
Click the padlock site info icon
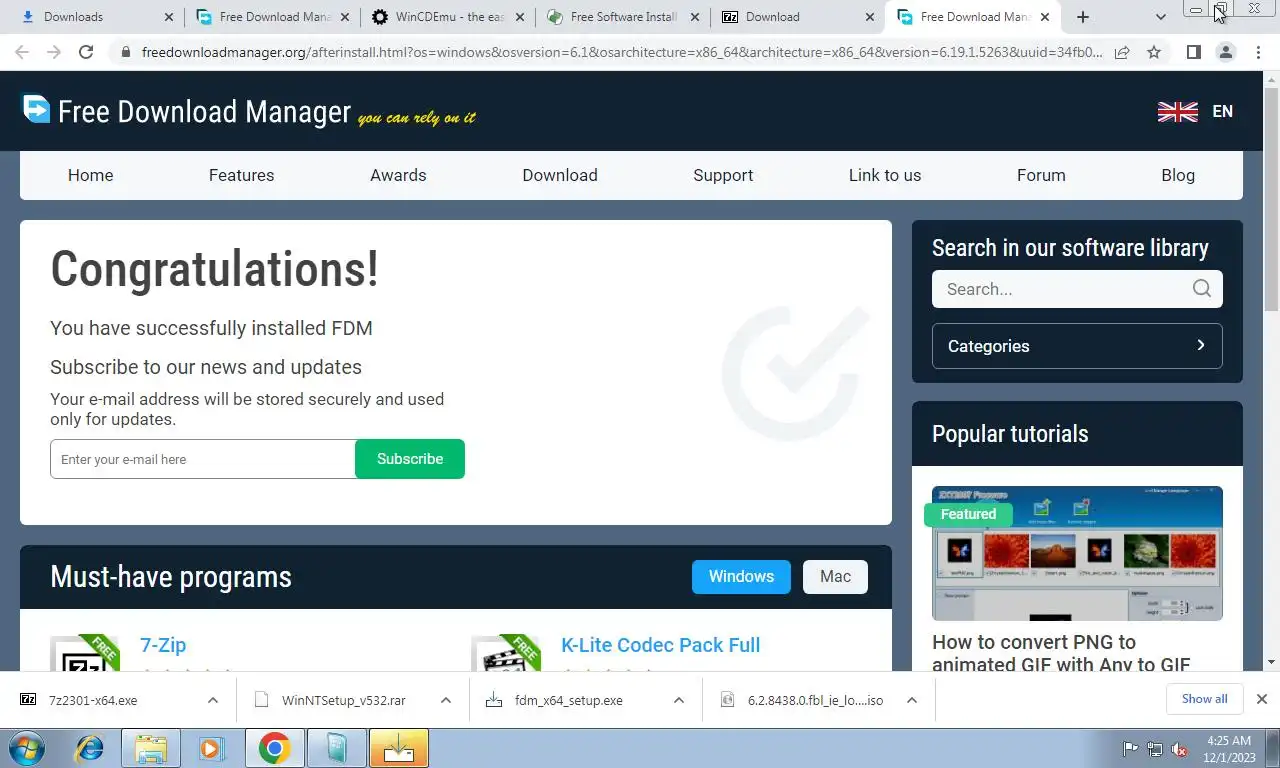click(126, 52)
